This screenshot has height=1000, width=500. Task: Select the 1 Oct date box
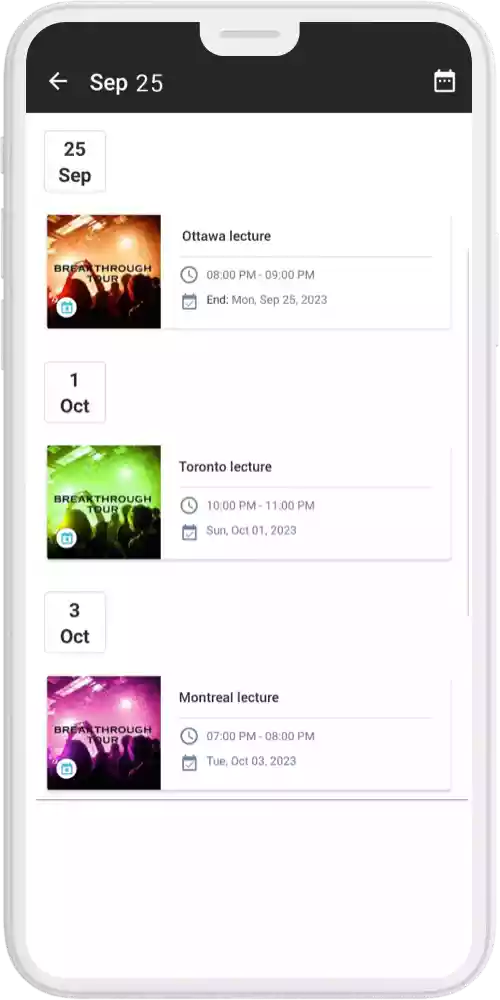pyautogui.click(x=75, y=392)
